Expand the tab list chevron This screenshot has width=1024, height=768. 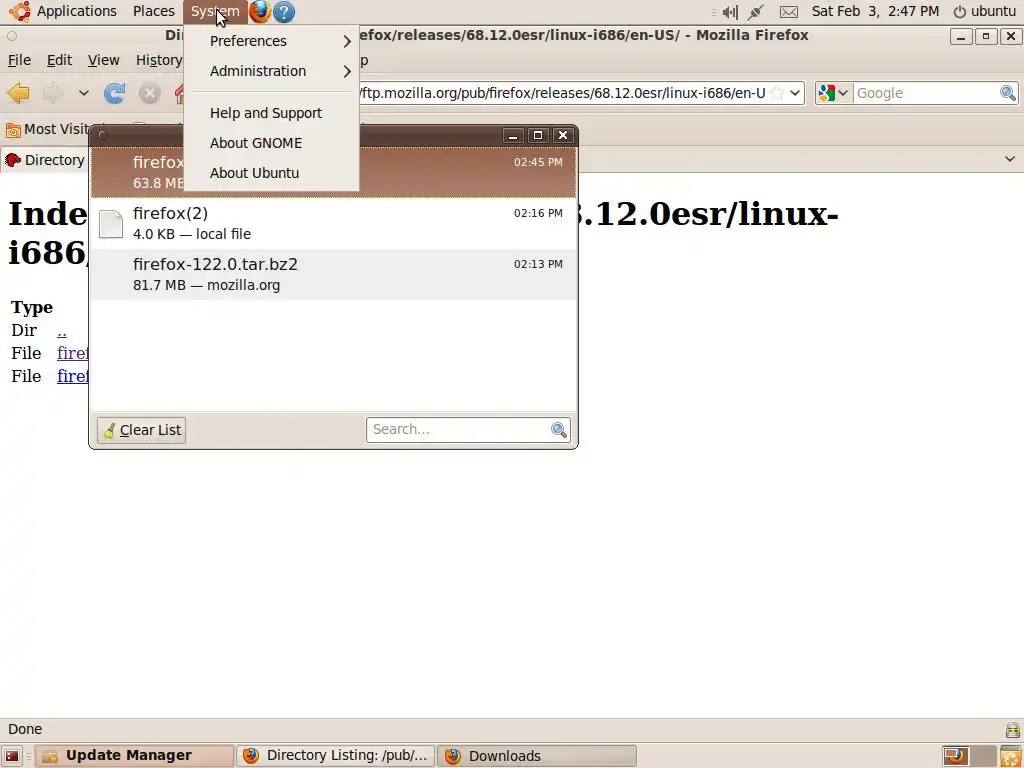tap(1010, 159)
